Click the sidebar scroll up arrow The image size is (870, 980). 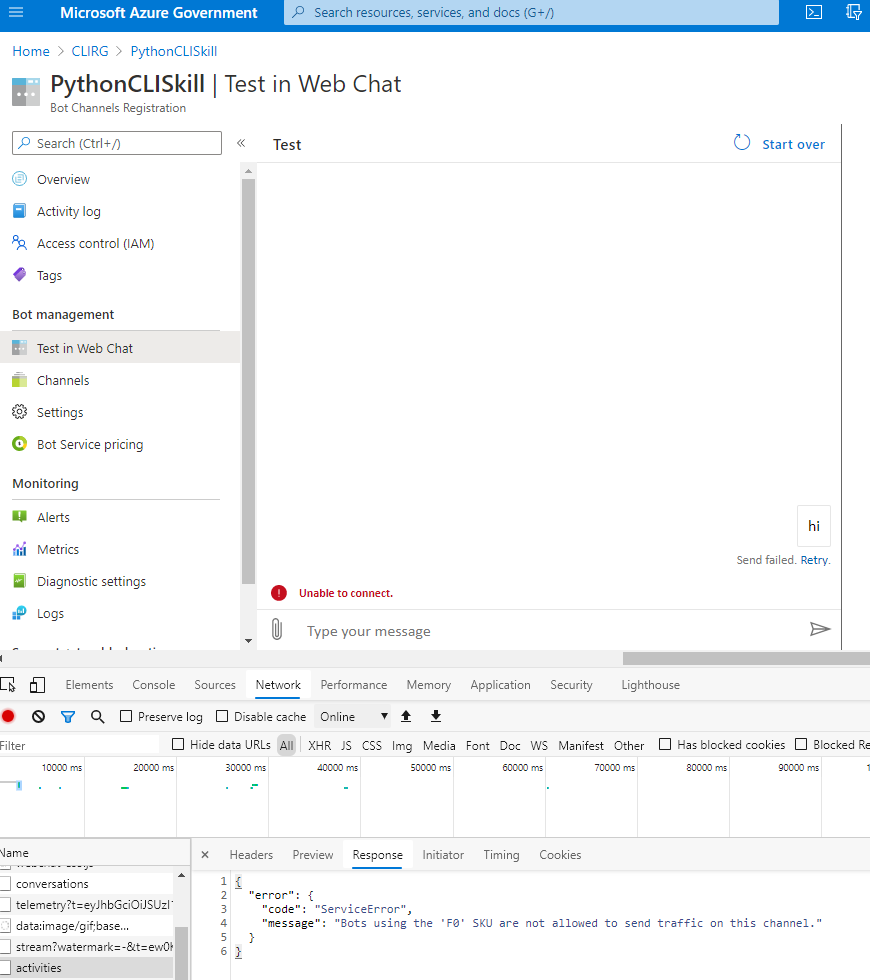tap(248, 171)
